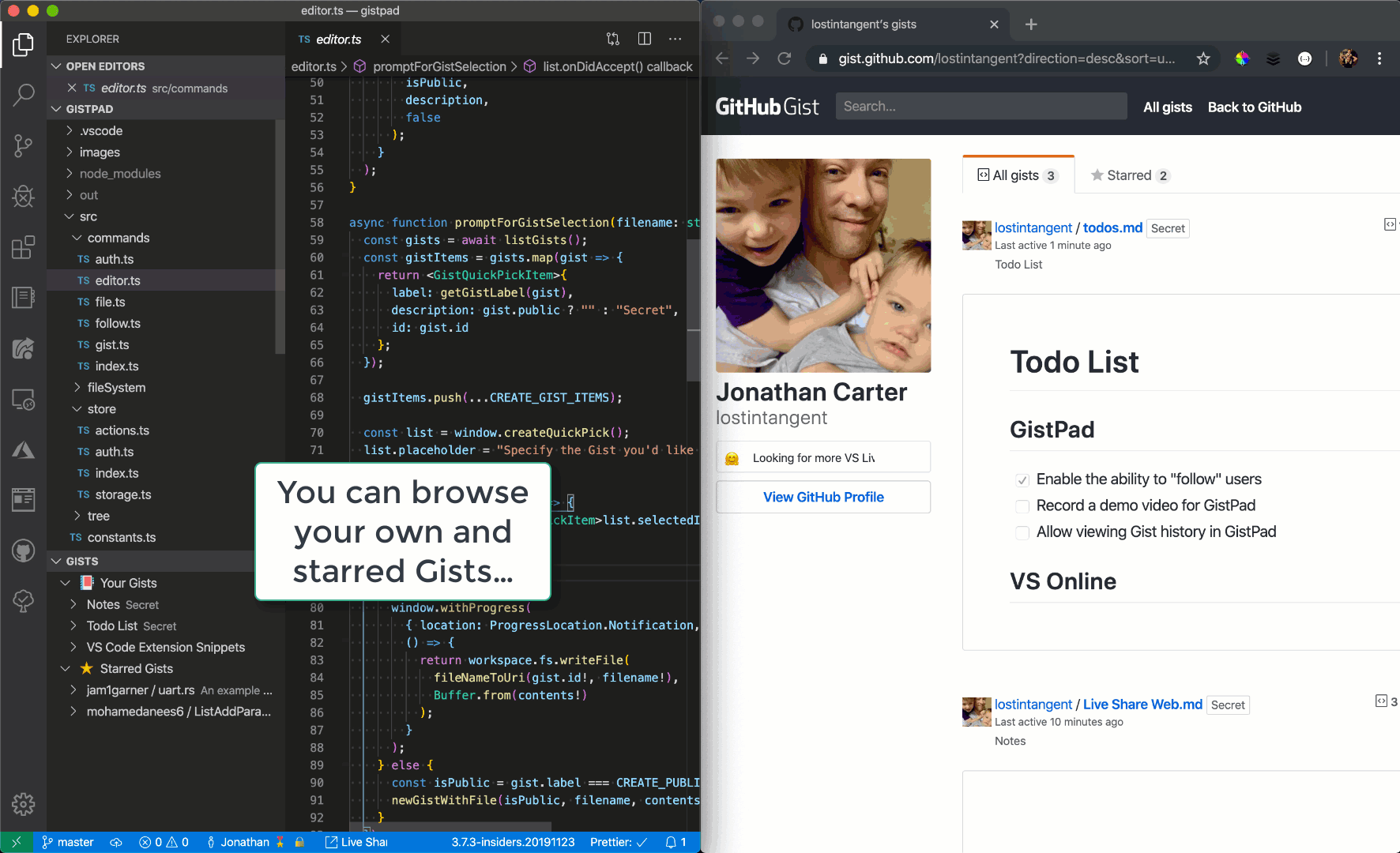Expand the node_modules folder

tap(119, 174)
